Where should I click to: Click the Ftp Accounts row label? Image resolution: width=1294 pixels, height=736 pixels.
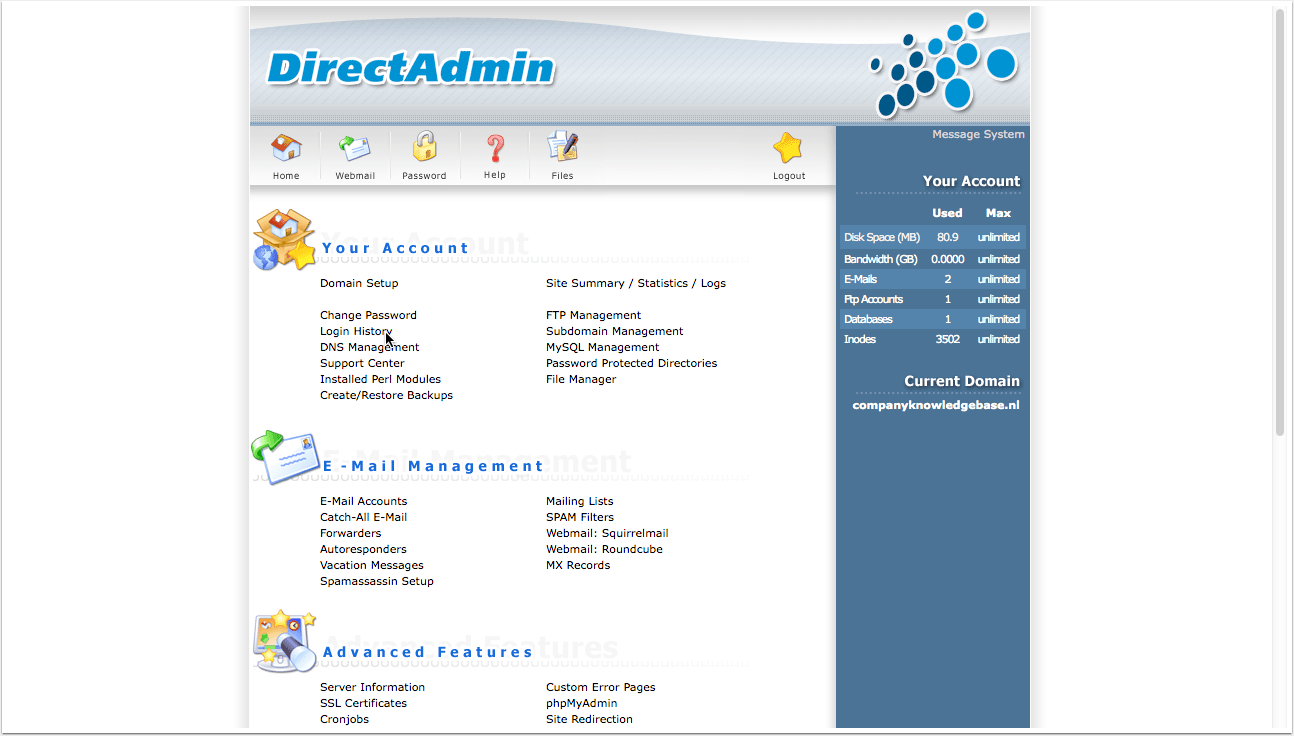873,299
